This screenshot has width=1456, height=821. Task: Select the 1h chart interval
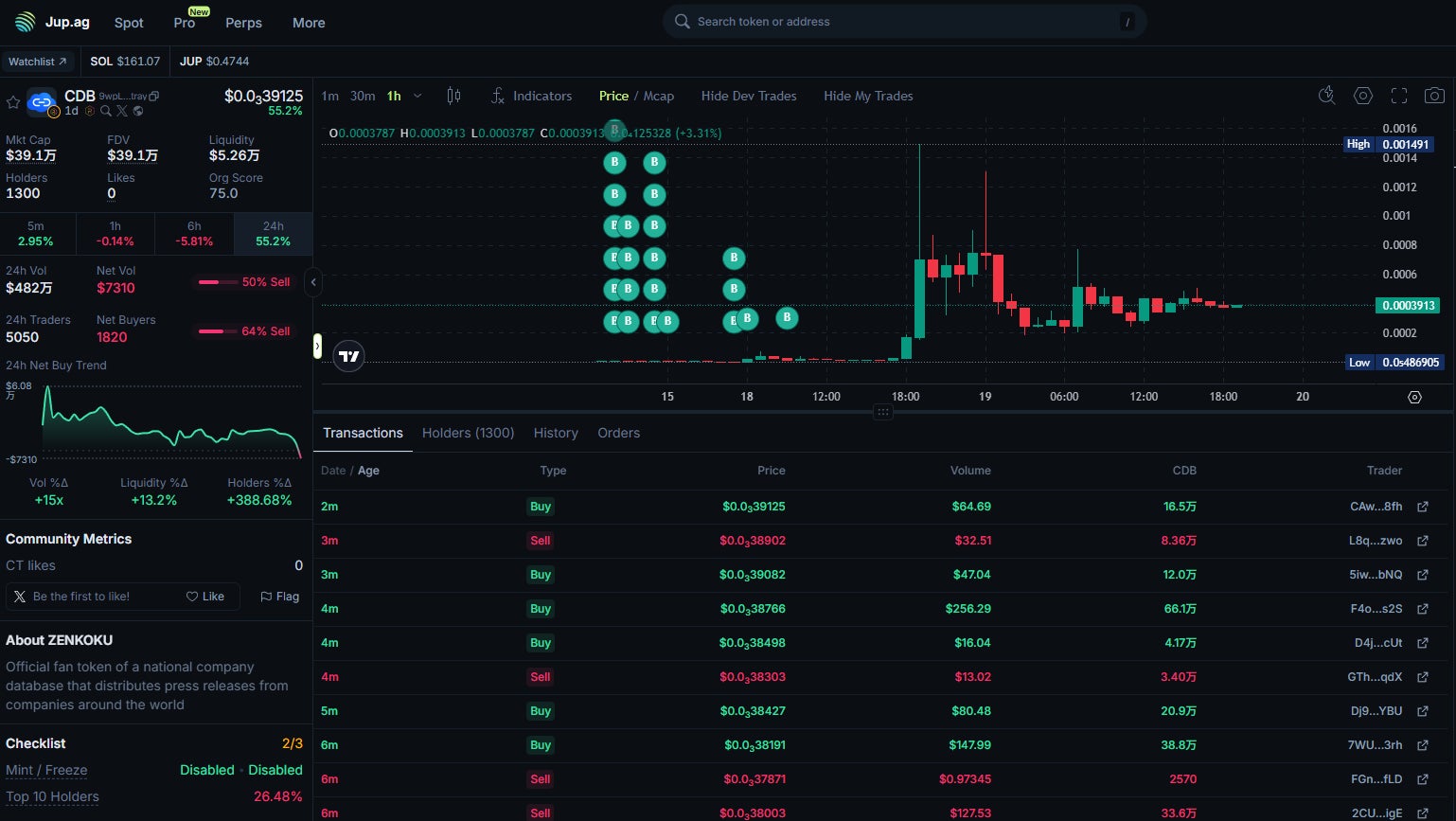[x=394, y=96]
